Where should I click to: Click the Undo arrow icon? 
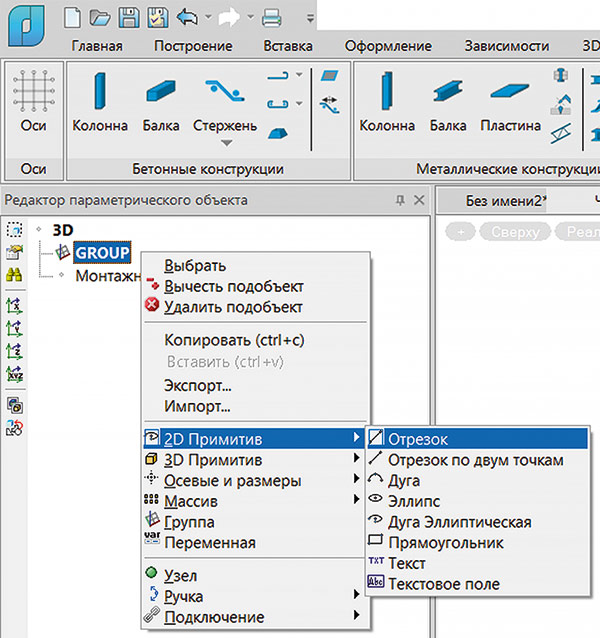point(187,18)
